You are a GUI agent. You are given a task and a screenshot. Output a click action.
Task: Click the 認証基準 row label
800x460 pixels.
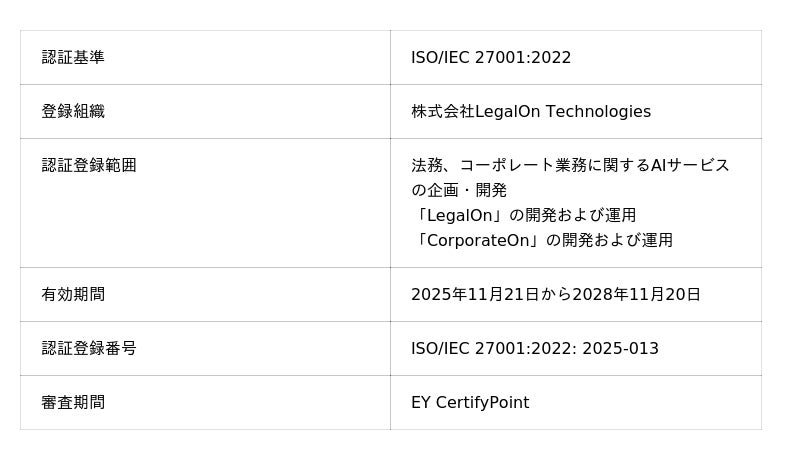(73, 58)
